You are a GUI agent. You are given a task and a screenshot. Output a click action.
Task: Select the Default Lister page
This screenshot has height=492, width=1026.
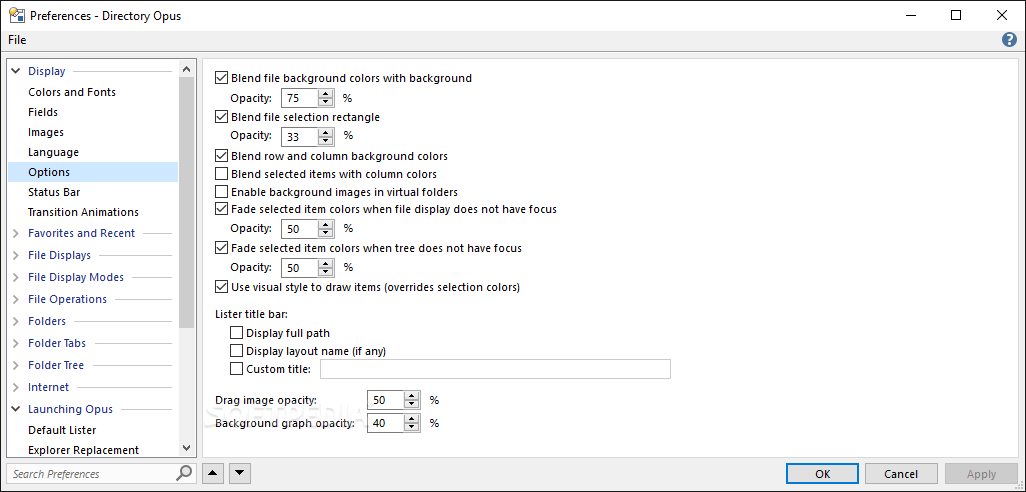point(62,430)
